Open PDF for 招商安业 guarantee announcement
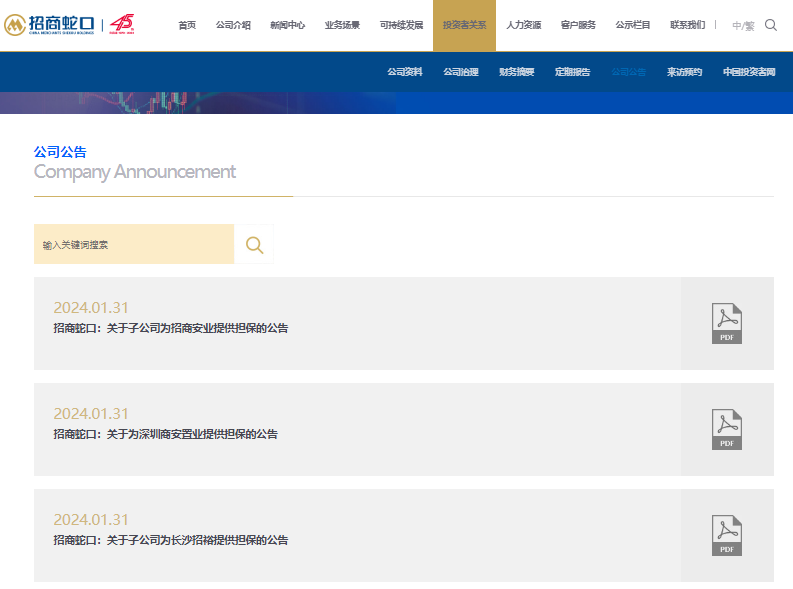 tap(727, 324)
